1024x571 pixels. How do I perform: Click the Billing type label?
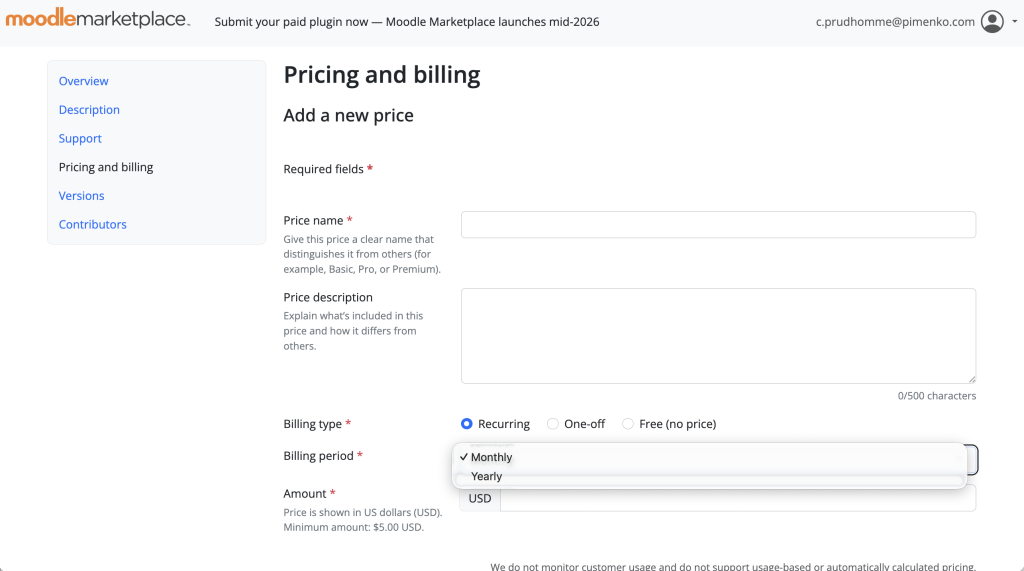coord(313,424)
